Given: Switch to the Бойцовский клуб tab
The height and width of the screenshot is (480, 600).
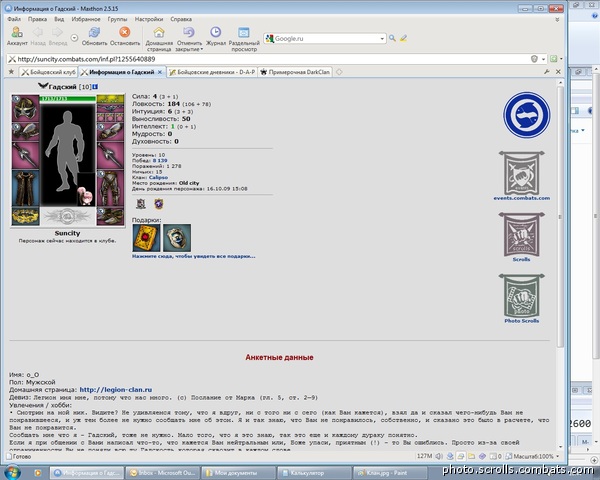Looking at the screenshot, I should 49,72.
